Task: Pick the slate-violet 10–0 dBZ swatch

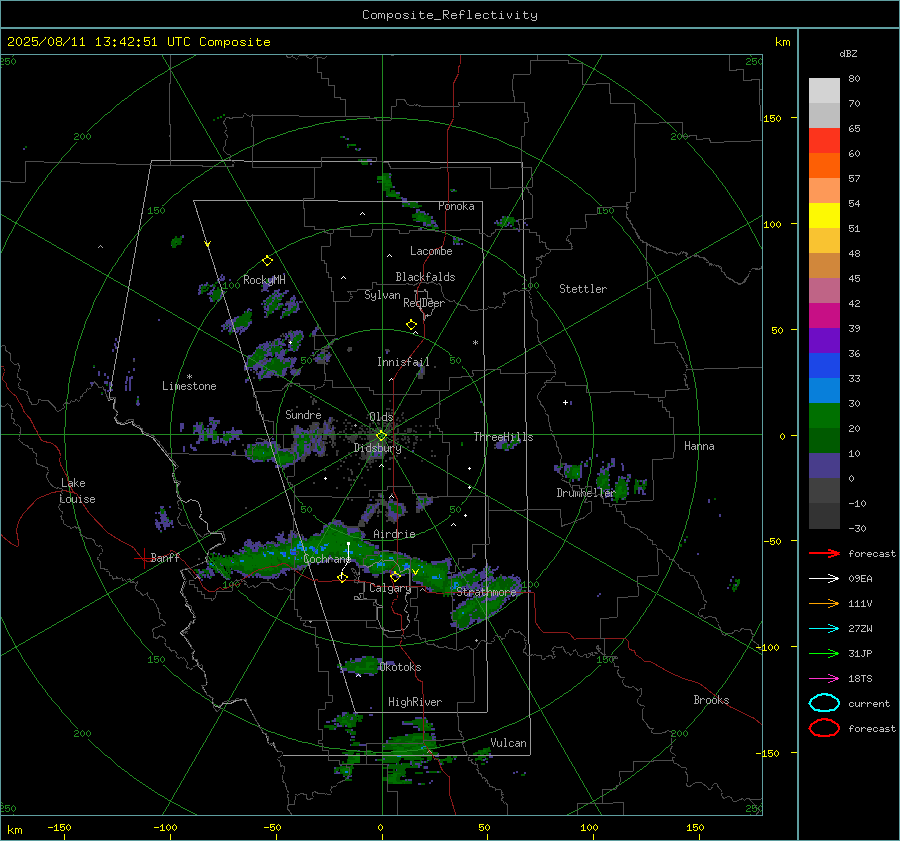Action: [824, 466]
